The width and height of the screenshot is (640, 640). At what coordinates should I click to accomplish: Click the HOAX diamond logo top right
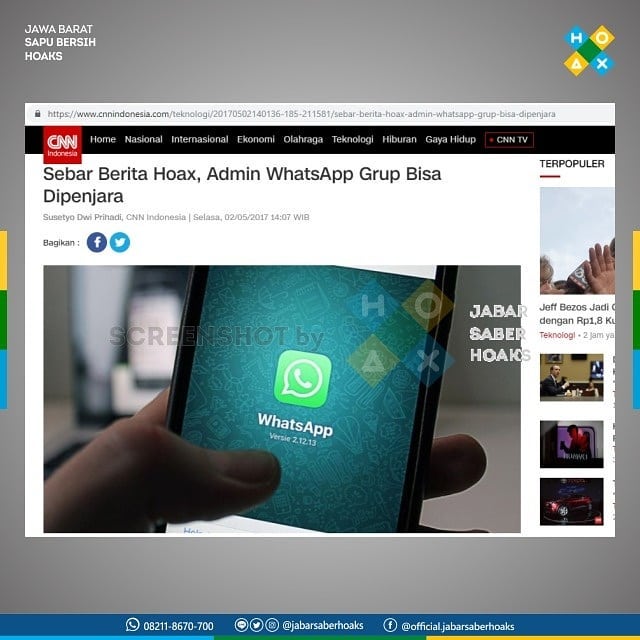click(589, 51)
